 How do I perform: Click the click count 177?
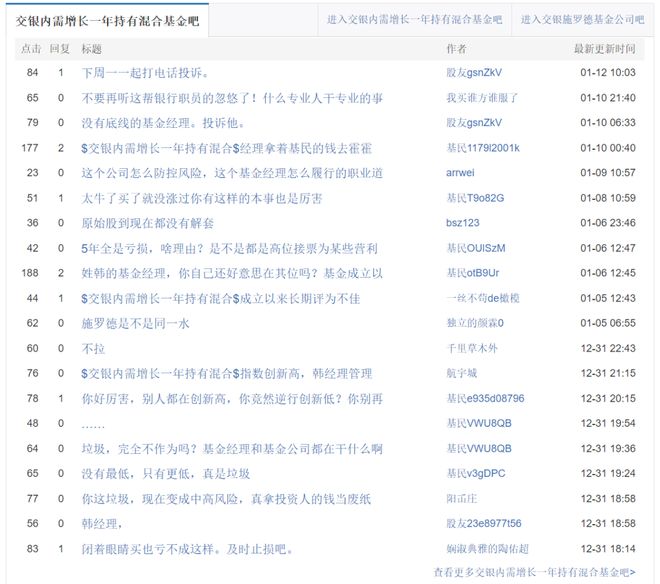(x=30, y=148)
